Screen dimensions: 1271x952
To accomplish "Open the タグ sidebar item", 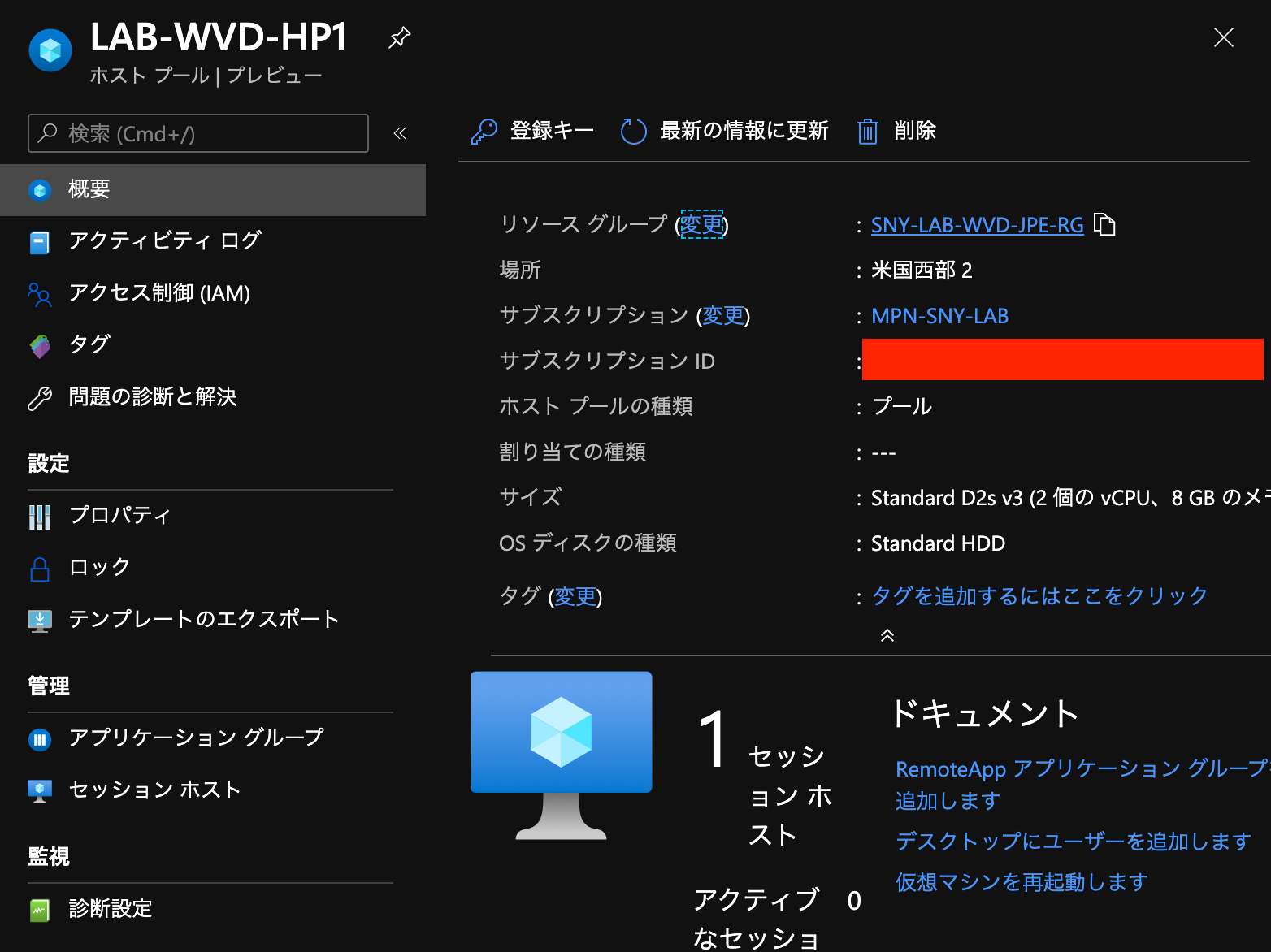I will point(89,344).
